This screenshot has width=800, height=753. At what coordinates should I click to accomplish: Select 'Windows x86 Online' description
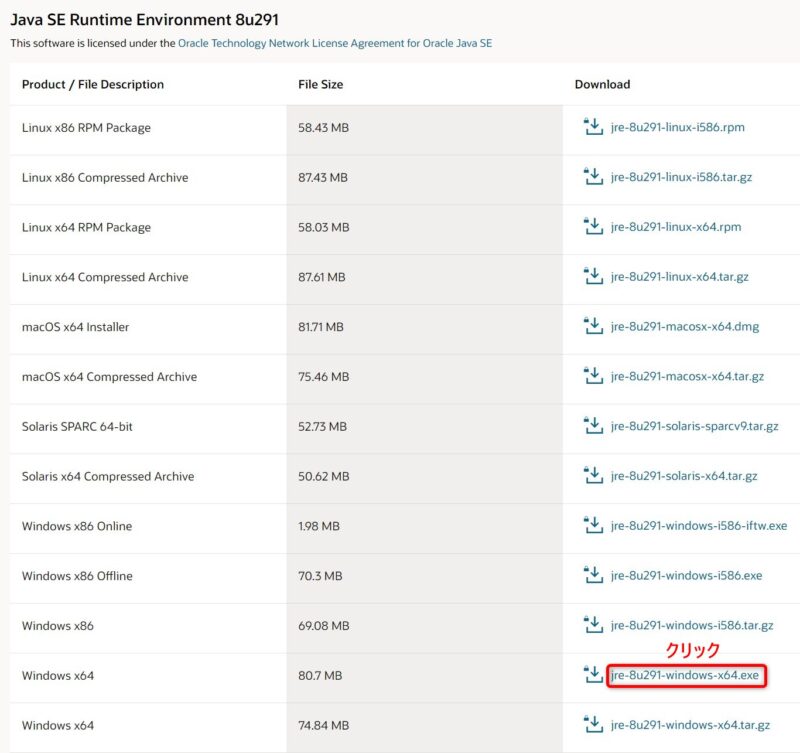point(77,526)
